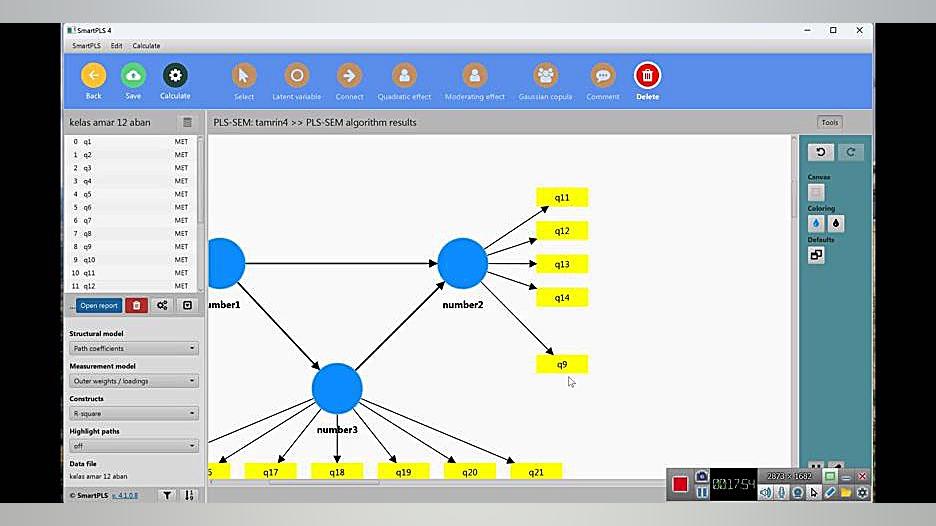Select latent variable number3 circle
The width and height of the screenshot is (936, 526).
coord(337,389)
